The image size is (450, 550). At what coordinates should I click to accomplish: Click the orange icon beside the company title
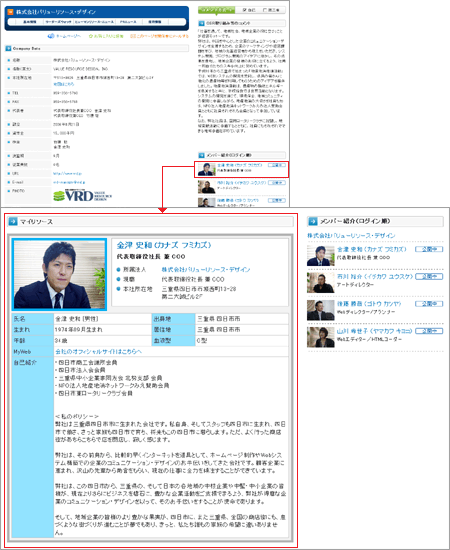coord(10,12)
